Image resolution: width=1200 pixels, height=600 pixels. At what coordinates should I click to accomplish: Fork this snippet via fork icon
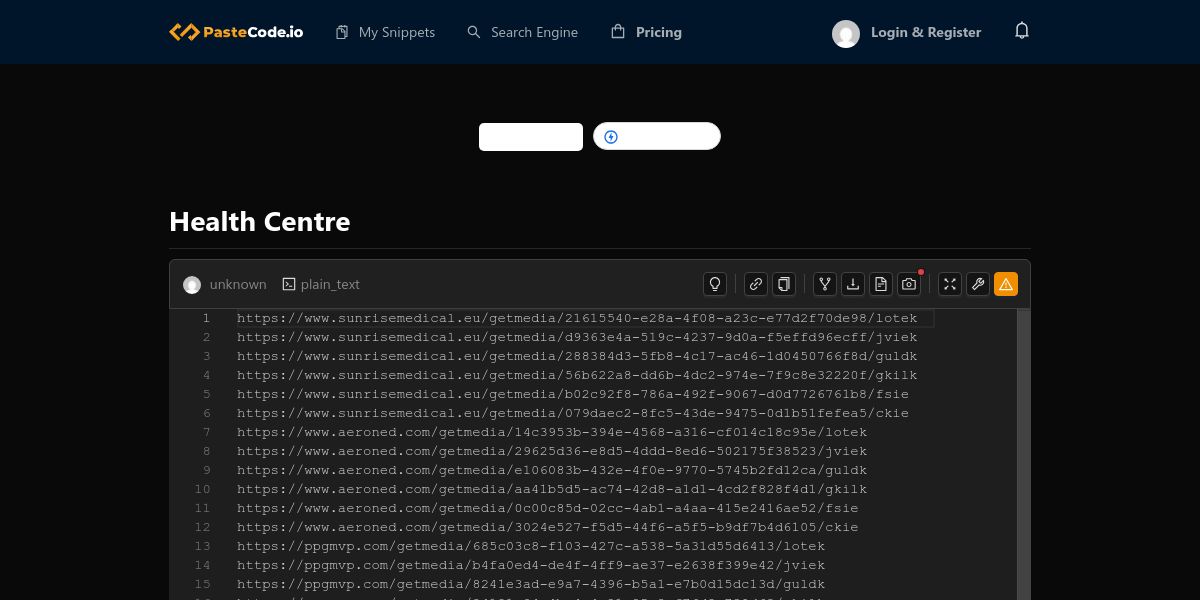tap(825, 284)
